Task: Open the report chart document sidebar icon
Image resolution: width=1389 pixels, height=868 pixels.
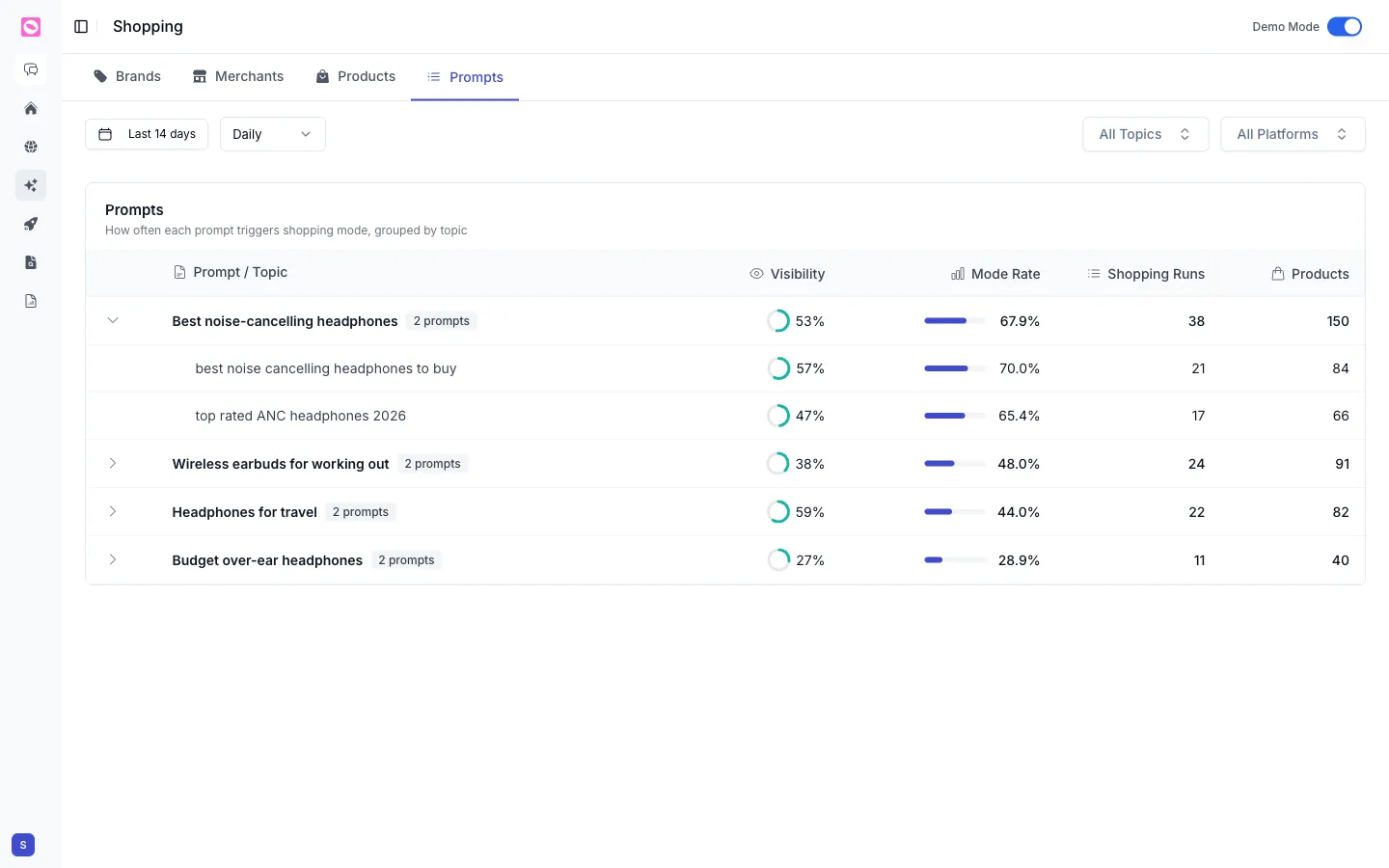Action: pyautogui.click(x=31, y=301)
